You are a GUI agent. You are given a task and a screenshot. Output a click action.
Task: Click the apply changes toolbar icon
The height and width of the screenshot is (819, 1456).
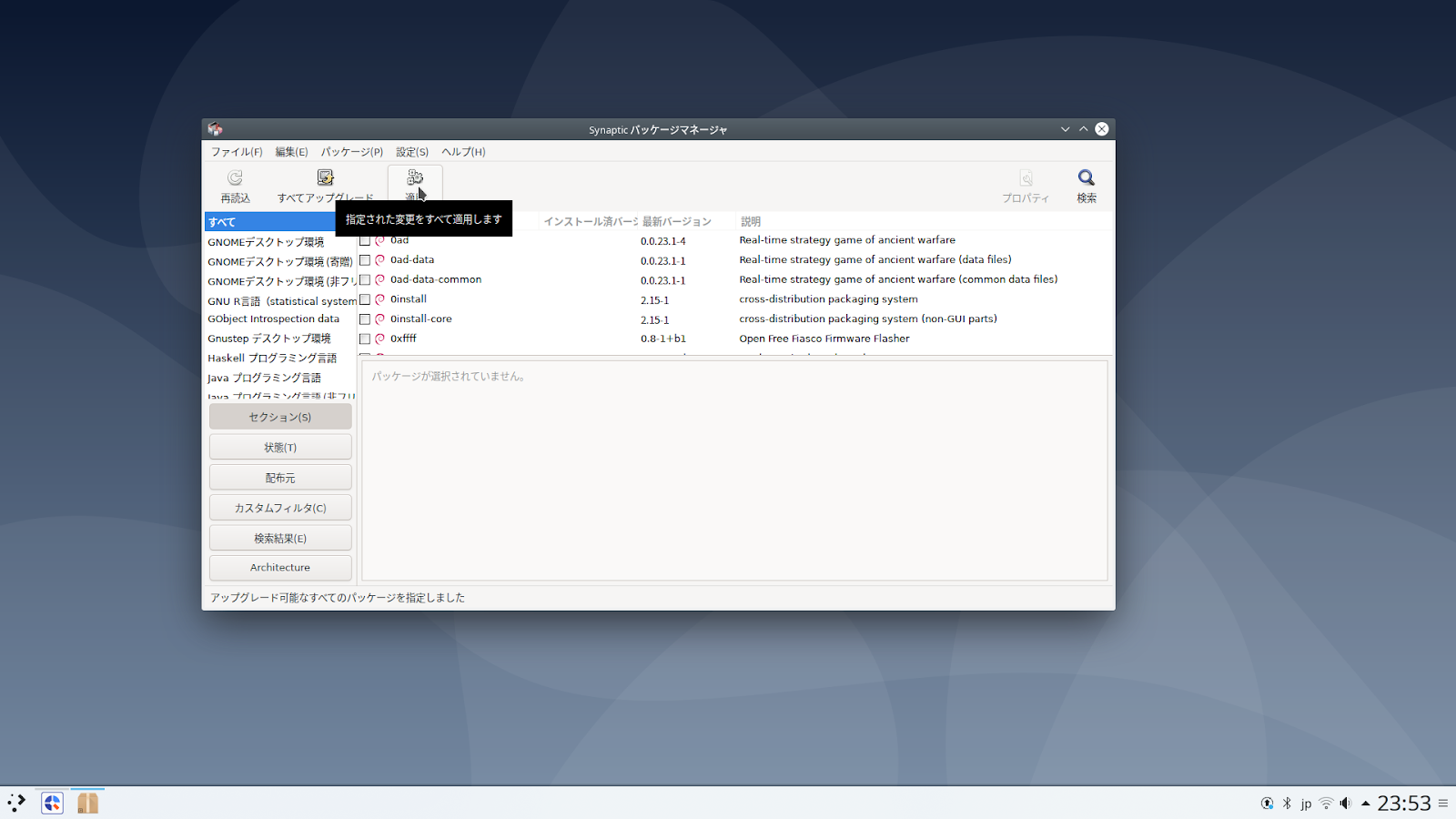(x=415, y=177)
